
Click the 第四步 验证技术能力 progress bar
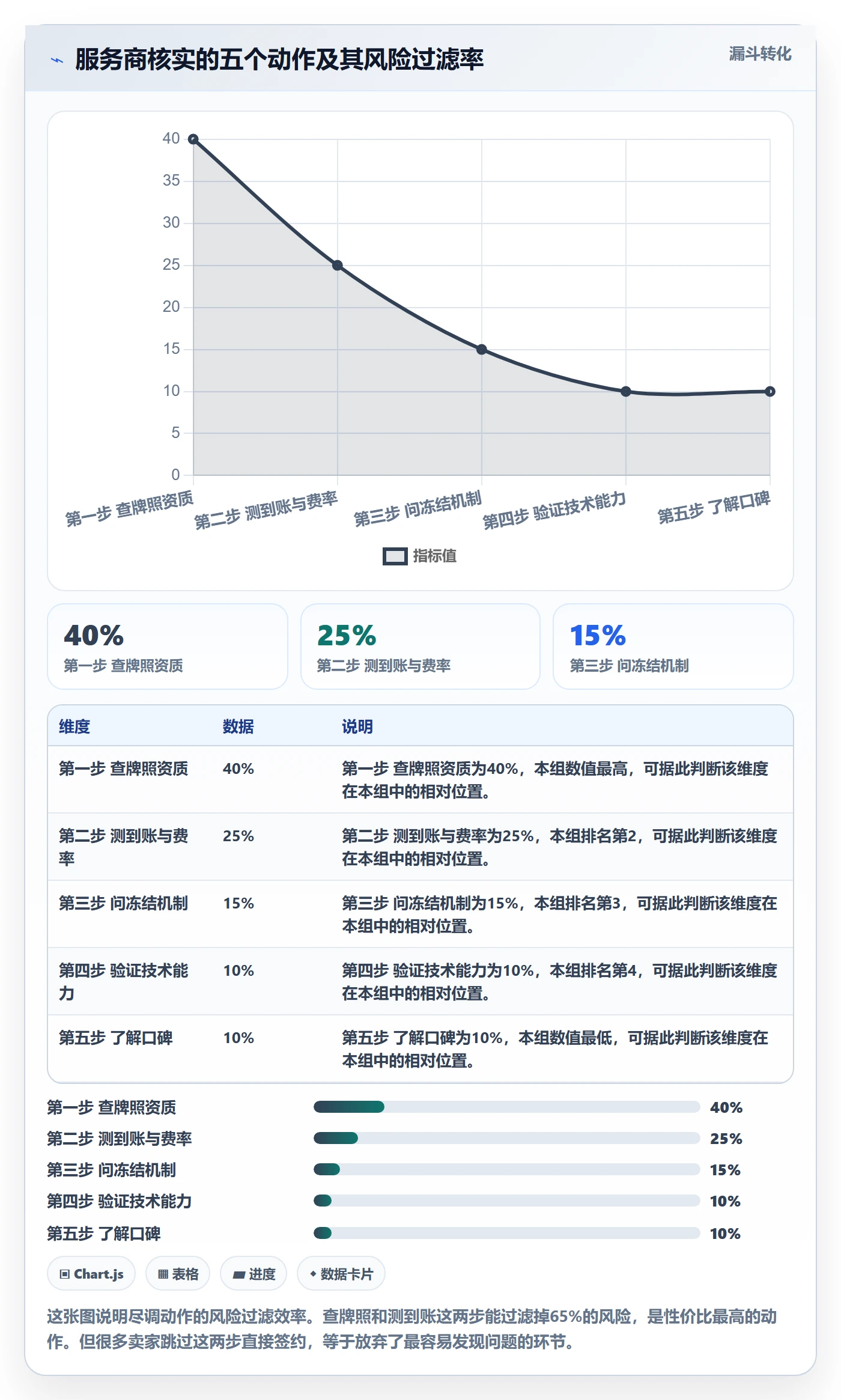(506, 1201)
